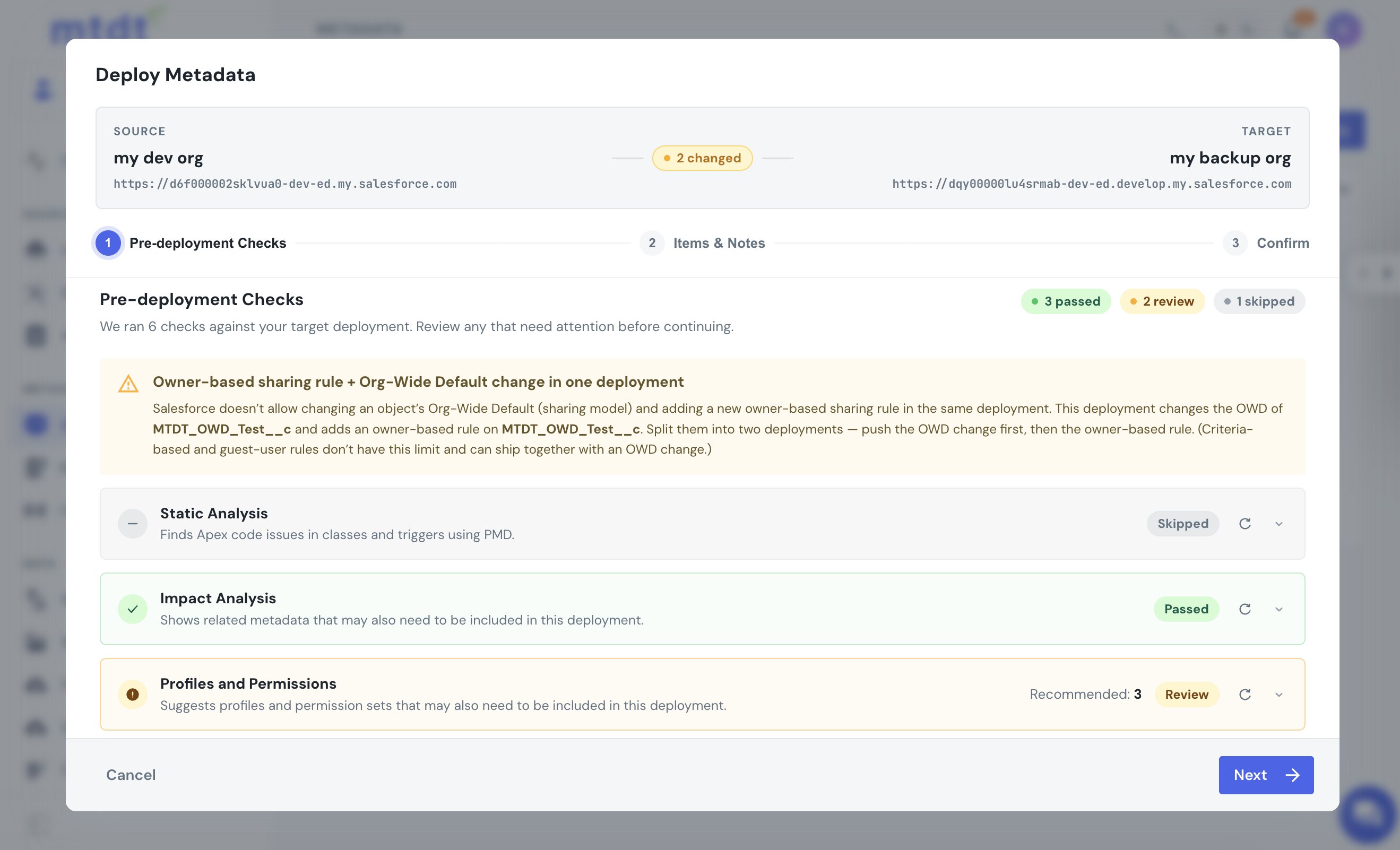Re-run the Static Analysis check
Viewport: 1400px width, 850px height.
(x=1245, y=524)
